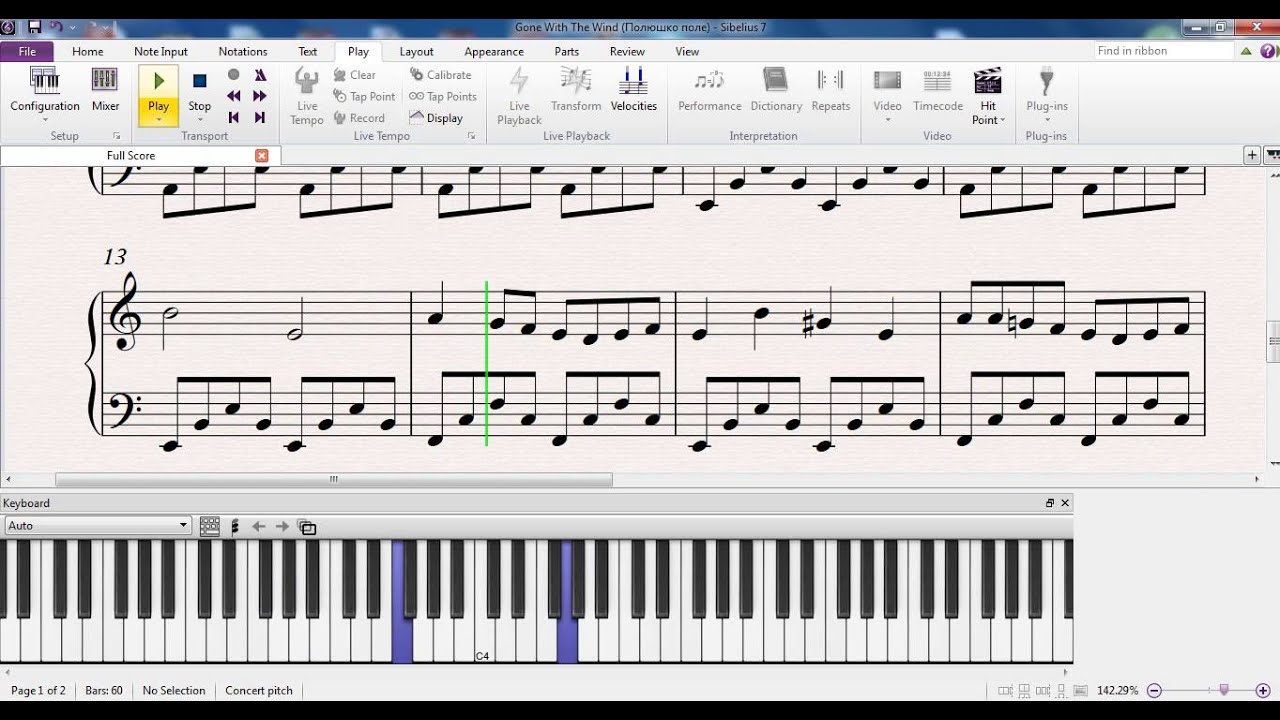
Task: Expand the Video dropdown arrow
Action: point(887,120)
